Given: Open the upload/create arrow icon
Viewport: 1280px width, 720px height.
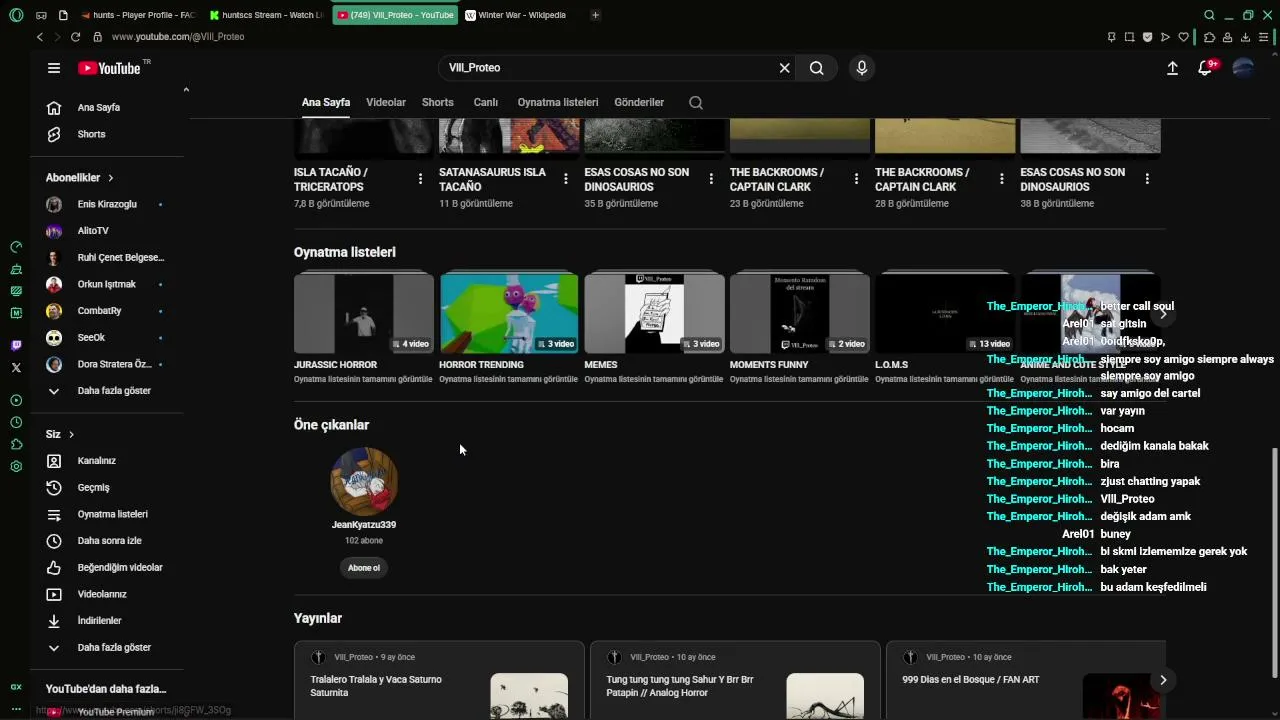Looking at the screenshot, I should (1173, 68).
